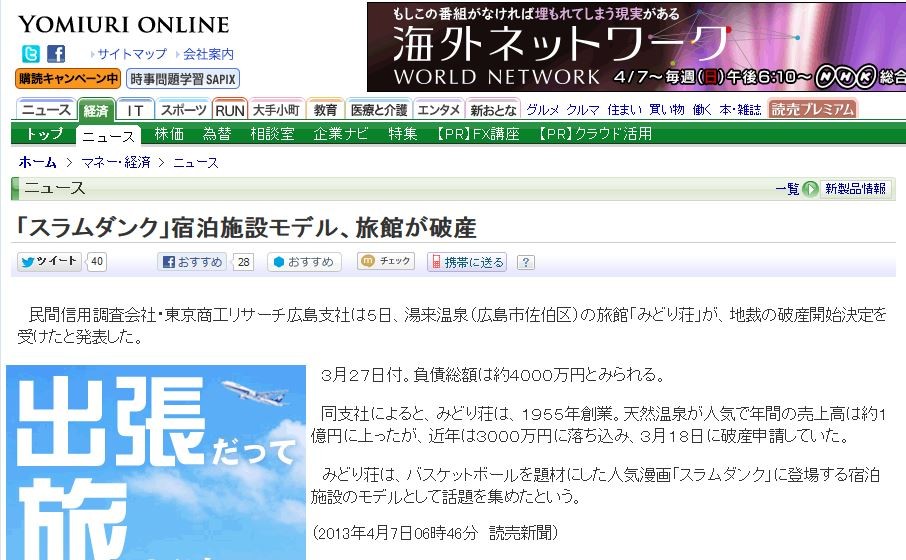
Task: Open 【PR】クラウド活用 in green submenu
Action: [x=593, y=134]
